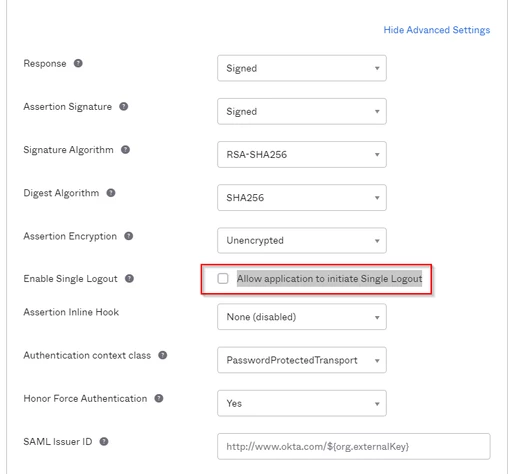Expand the SHA256 digest algorithm dropdown
This screenshot has height=474, width=519.
tap(302, 198)
